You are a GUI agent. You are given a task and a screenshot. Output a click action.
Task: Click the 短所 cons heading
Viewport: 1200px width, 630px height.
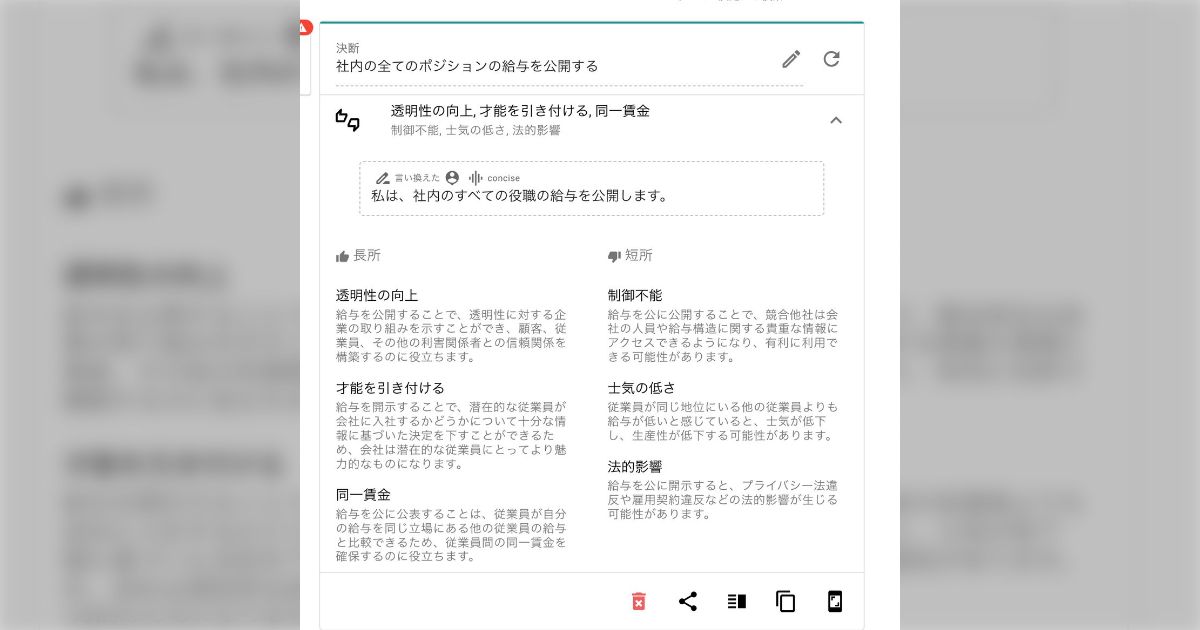click(638, 256)
